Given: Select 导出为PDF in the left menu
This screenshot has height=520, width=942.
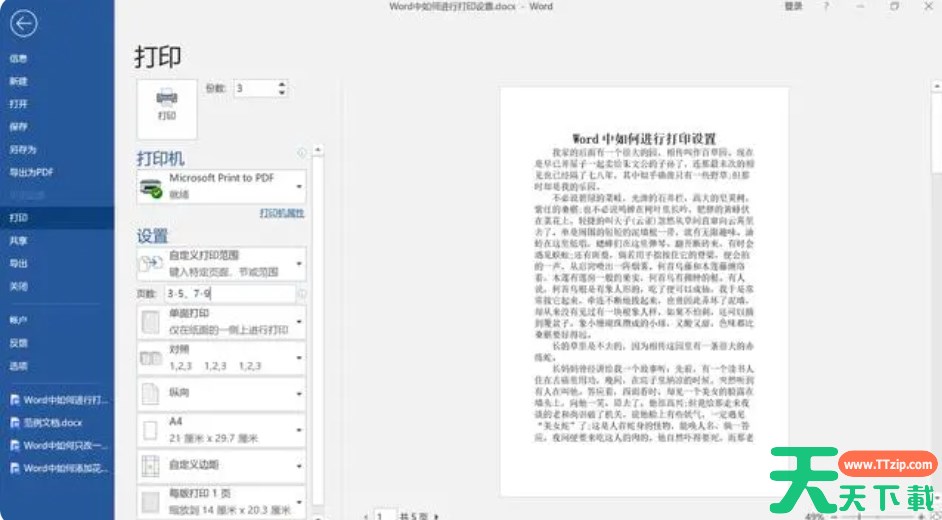Looking at the screenshot, I should click(x=32, y=172).
